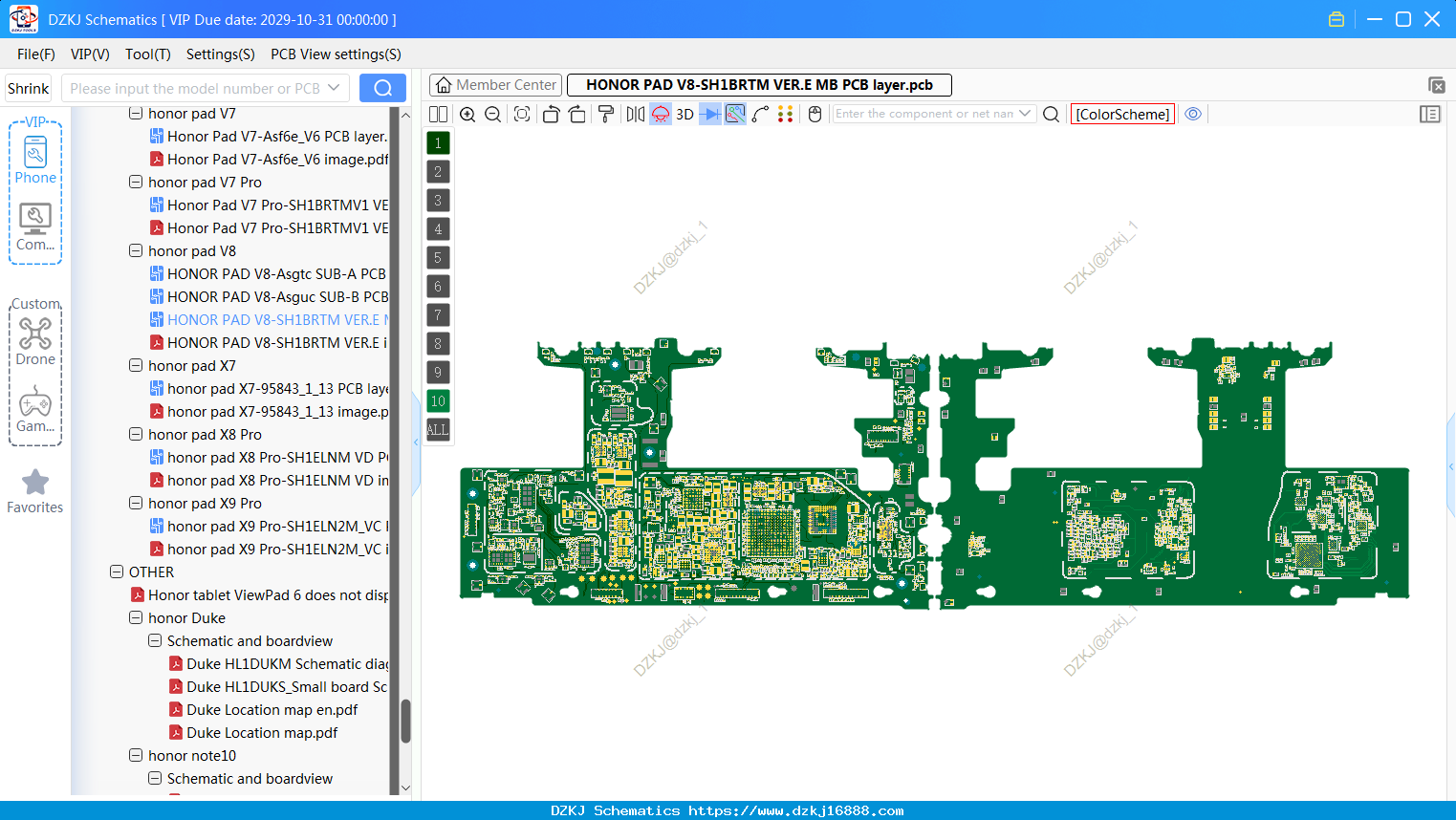Screen dimensions: 1456x820
Task: Search the entered component or net
Action: point(1051,114)
